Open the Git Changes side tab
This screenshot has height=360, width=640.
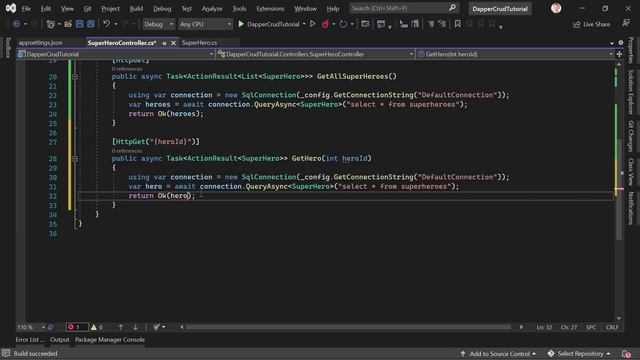631,136
